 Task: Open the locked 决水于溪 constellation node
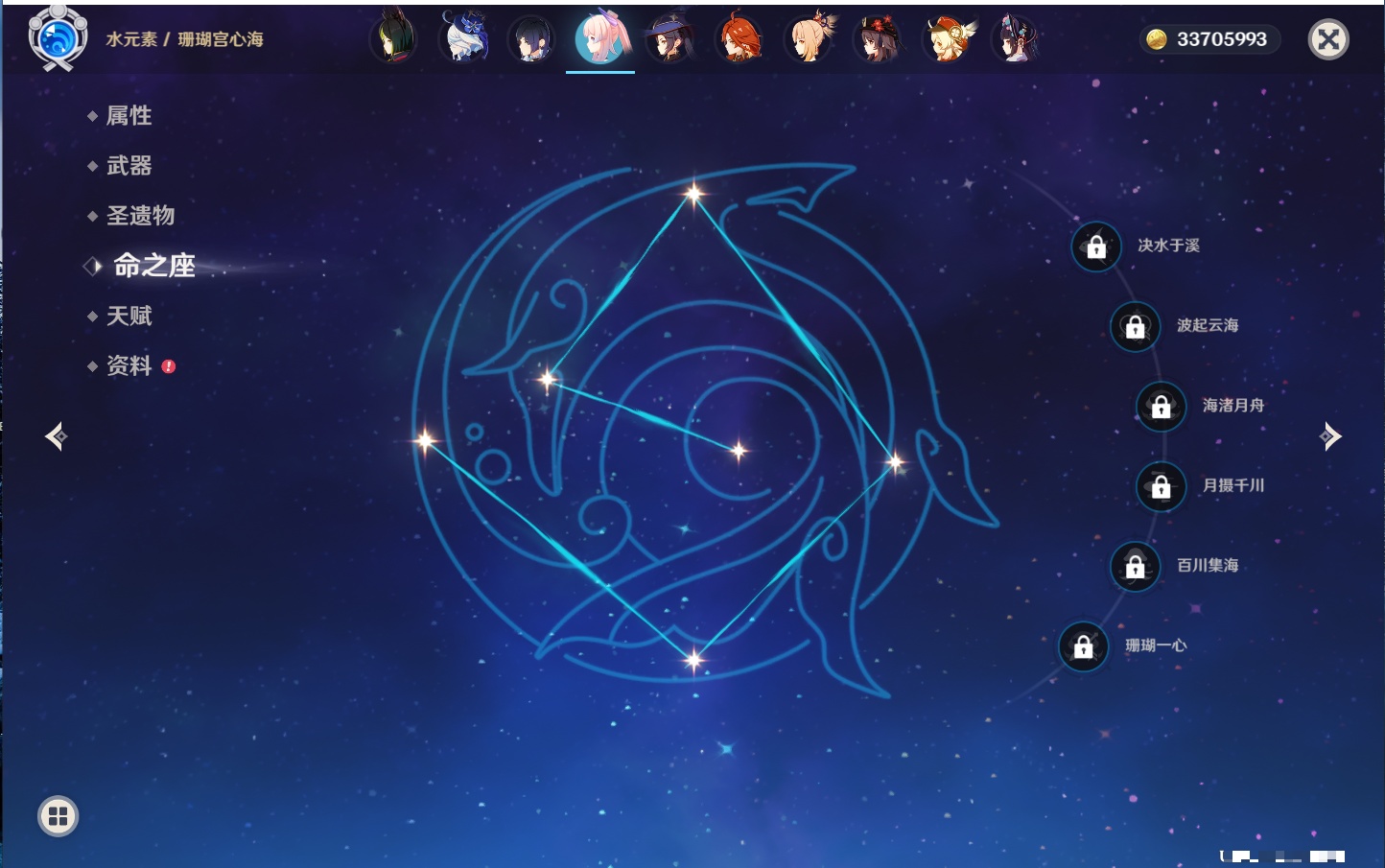point(1096,246)
